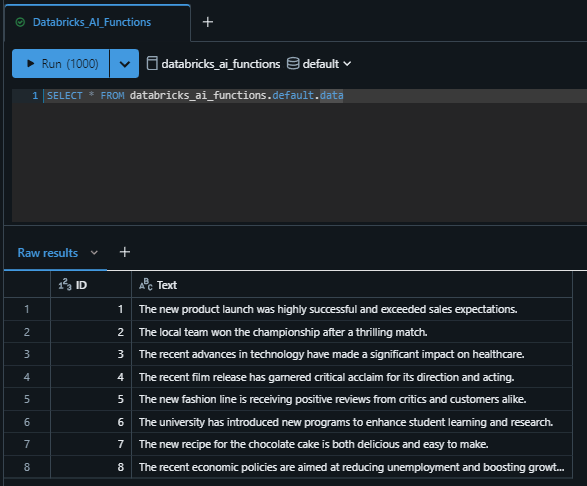
Task: Select cell 'The new product launch was highly successful...'
Action: tap(352, 309)
